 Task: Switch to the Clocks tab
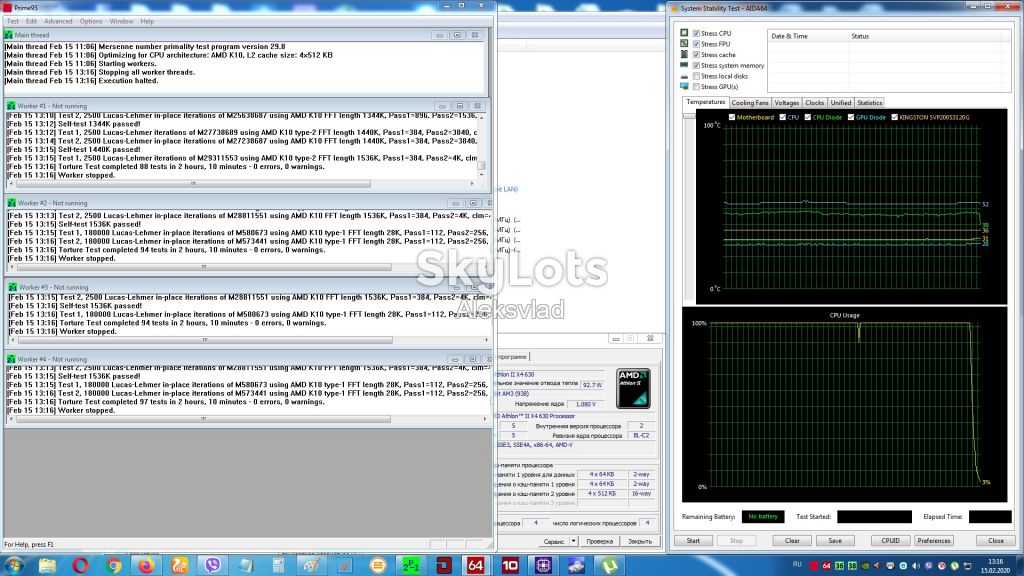814,103
